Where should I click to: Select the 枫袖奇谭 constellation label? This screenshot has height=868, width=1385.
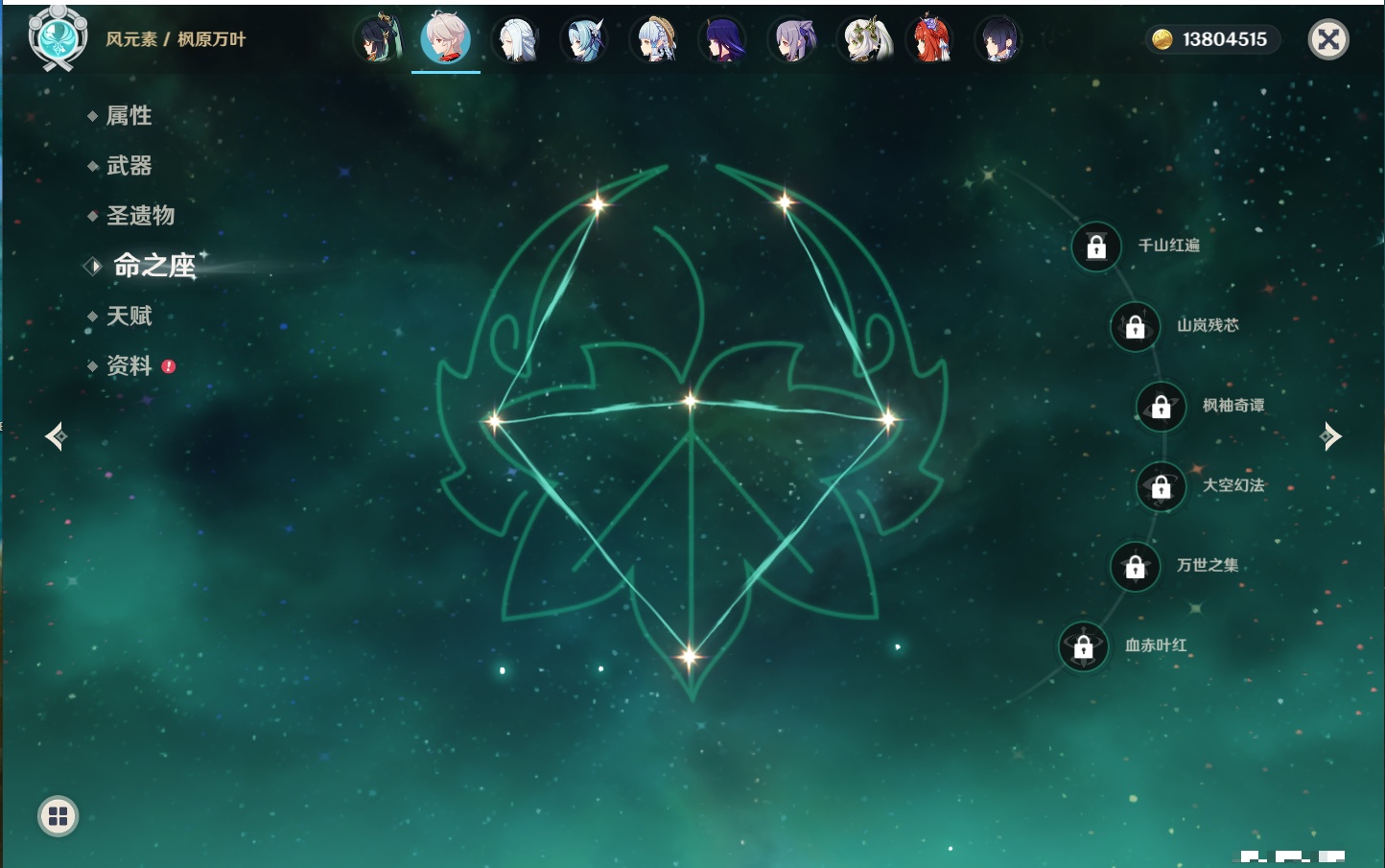coord(1233,406)
